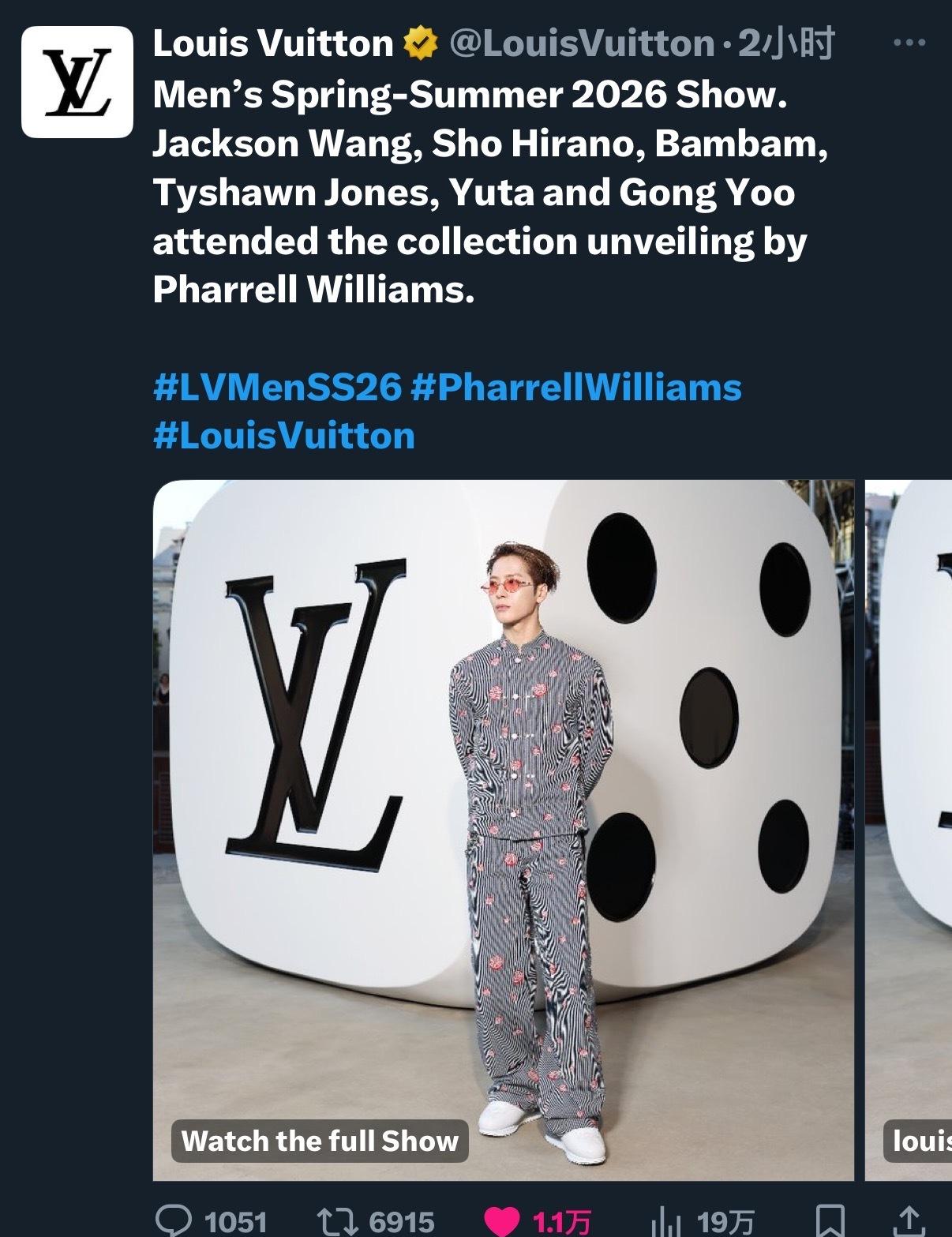Tap the Watch the full Show label
Image resolution: width=952 pixels, height=1237 pixels.
point(320,1141)
